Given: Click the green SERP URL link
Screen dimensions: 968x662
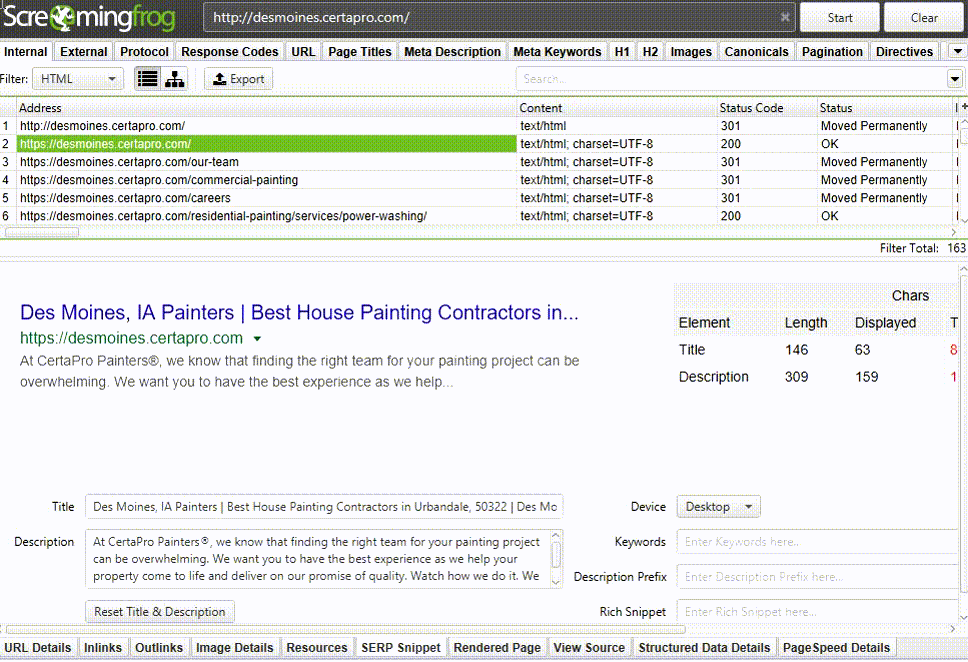Looking at the screenshot, I should coord(131,338).
